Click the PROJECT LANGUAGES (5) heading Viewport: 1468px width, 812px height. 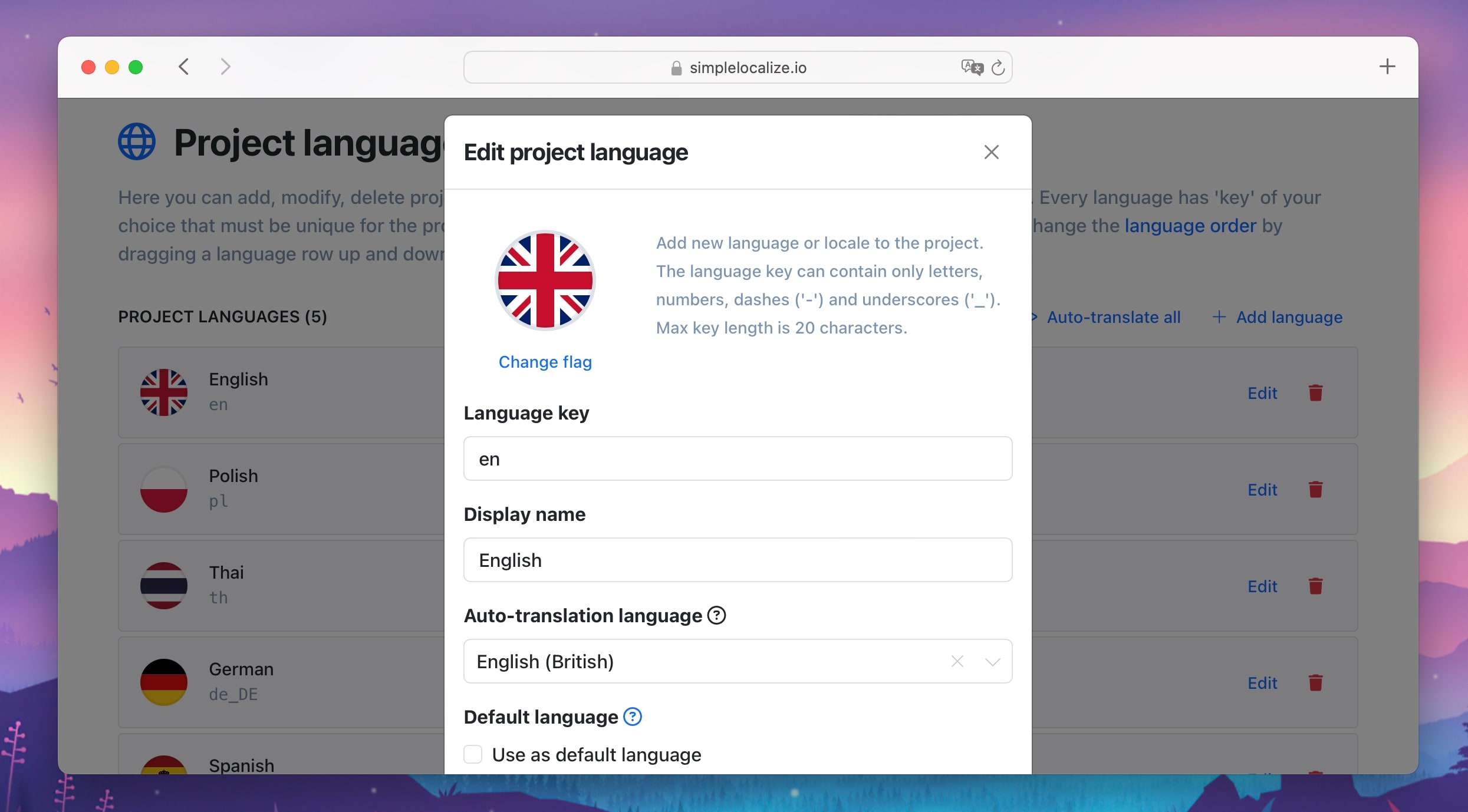coord(222,316)
